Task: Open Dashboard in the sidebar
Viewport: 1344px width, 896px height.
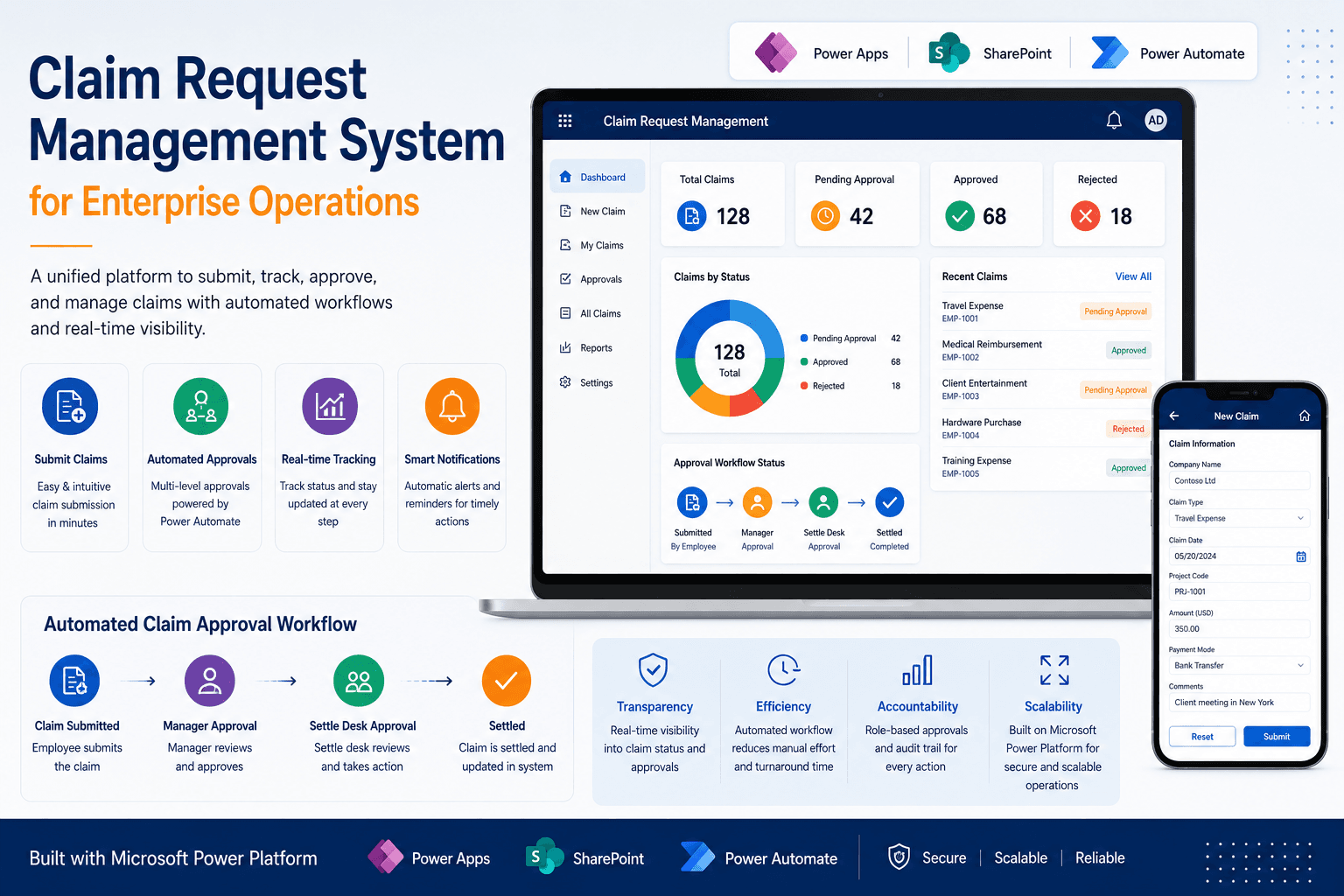Action: click(598, 177)
